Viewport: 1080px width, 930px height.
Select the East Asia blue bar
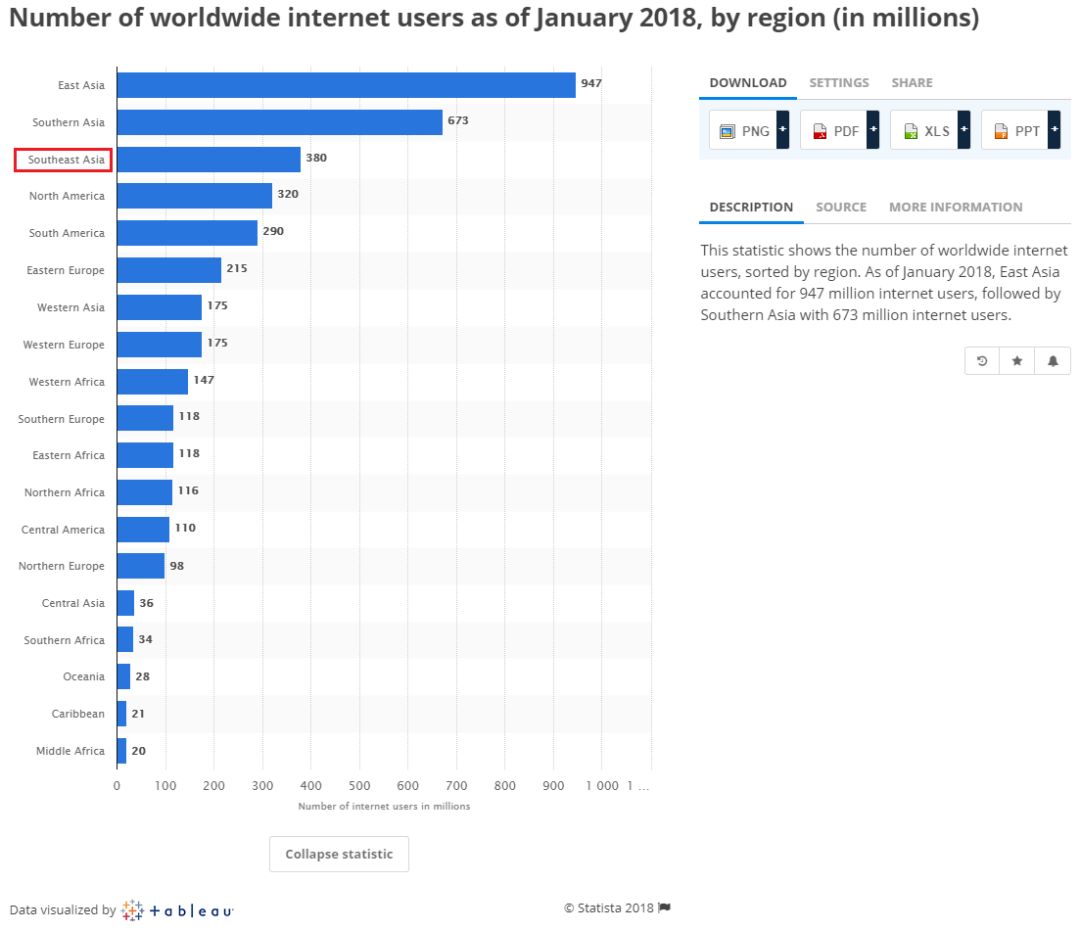(x=346, y=85)
